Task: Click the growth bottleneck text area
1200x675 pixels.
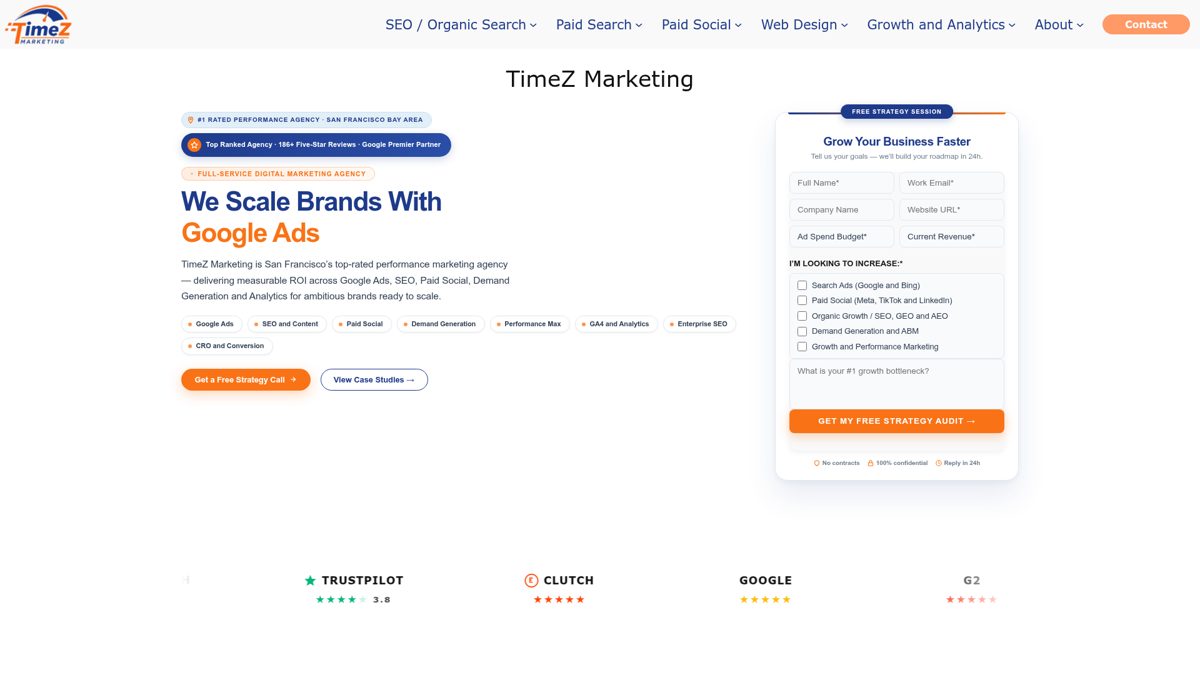Action: 897,384
